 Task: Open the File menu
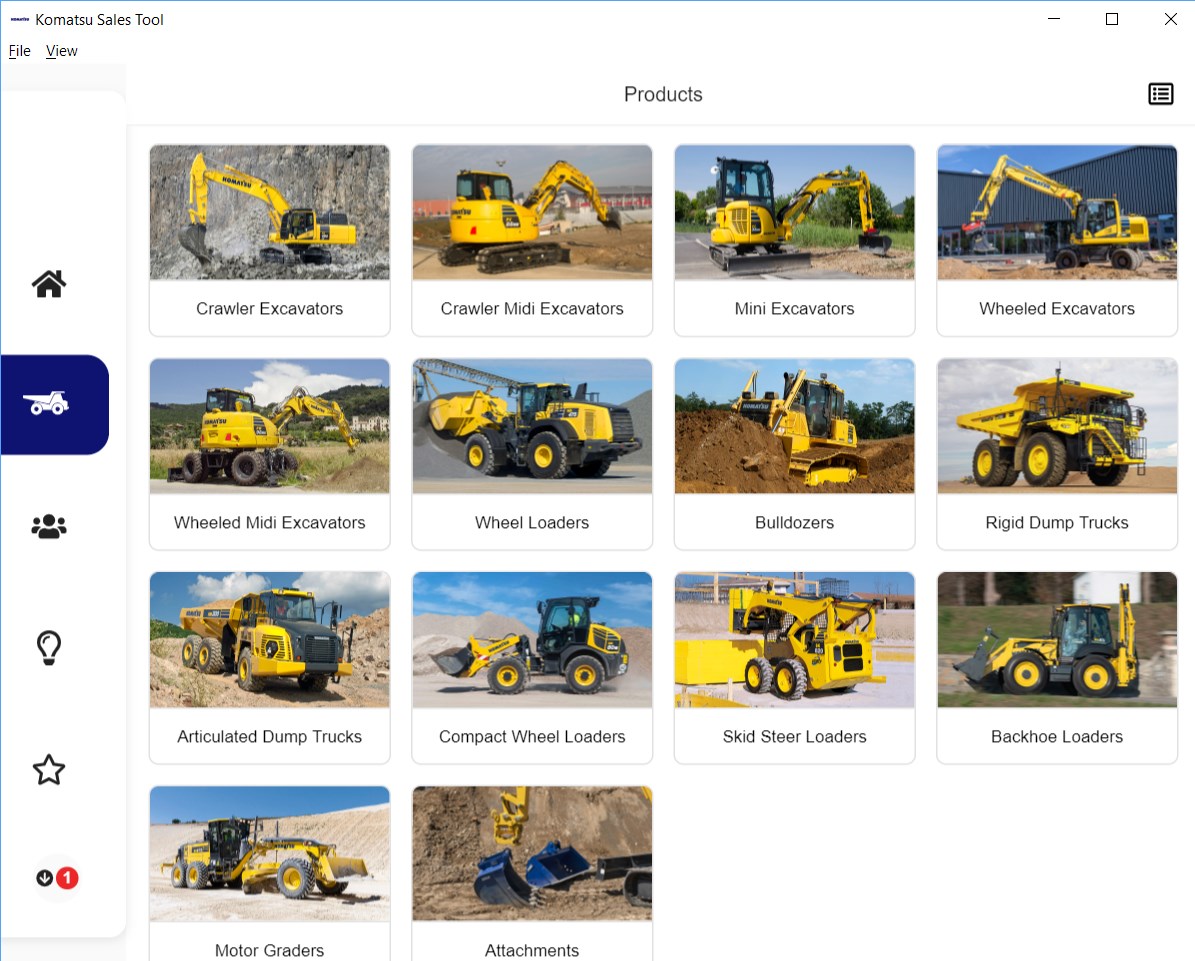coord(20,51)
